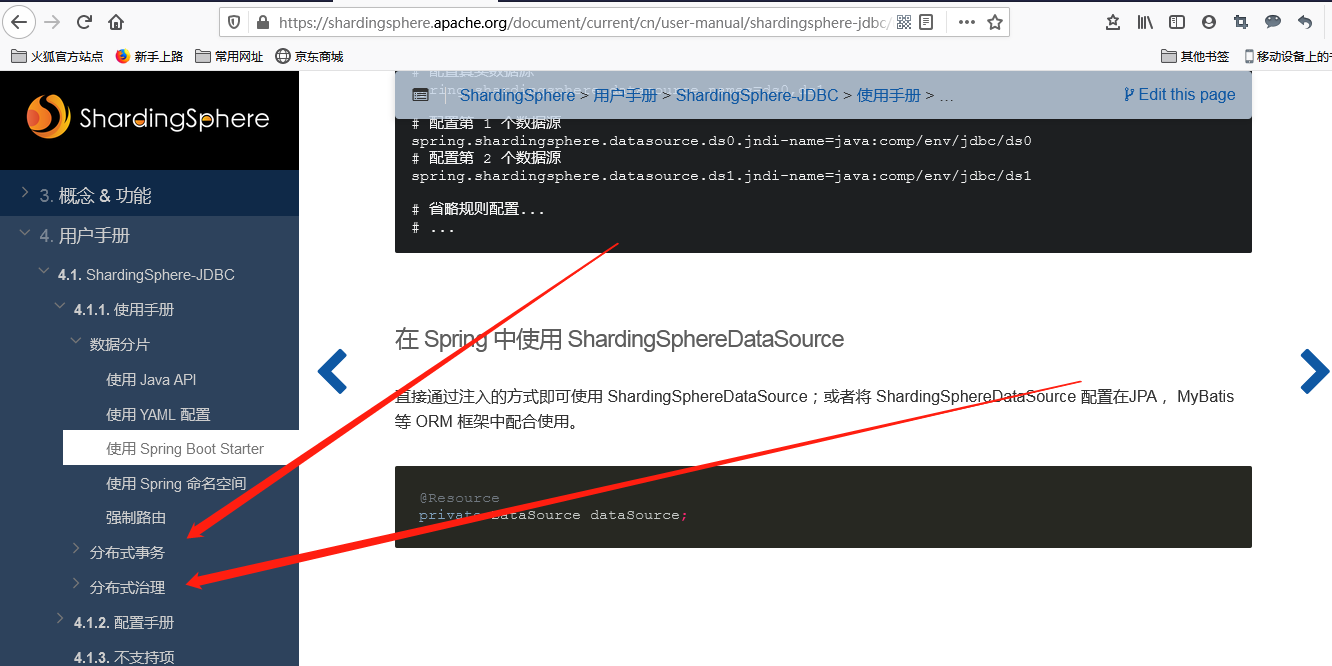The height and width of the screenshot is (666, 1332).
Task: Expand chevron beside 4.1.2. 配置手册
Action: [x=60, y=620]
